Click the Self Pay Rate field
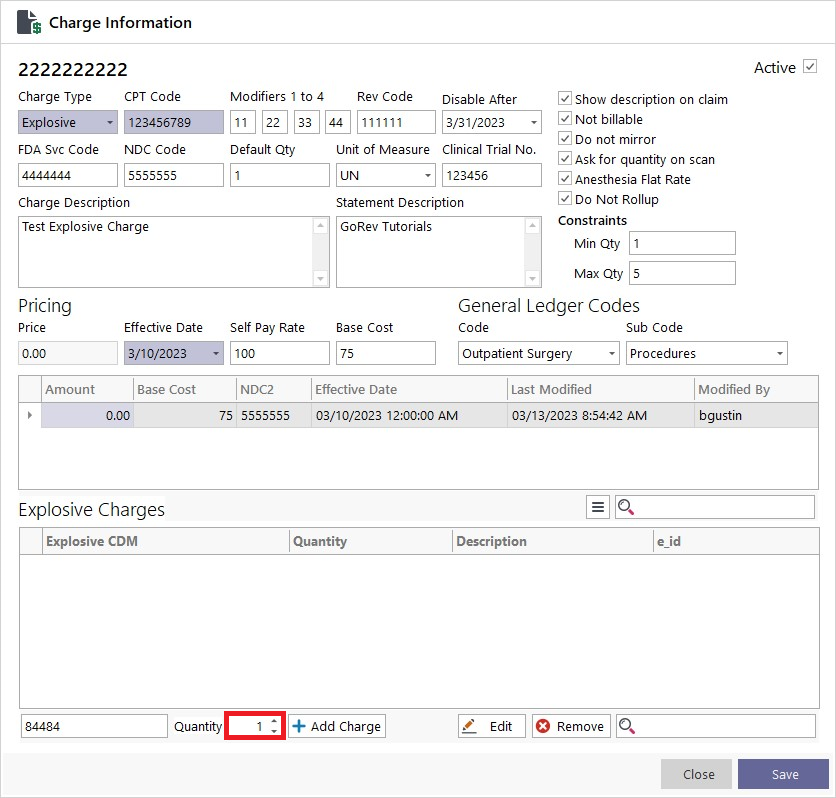Screen dimensions: 836x798 tap(280, 353)
